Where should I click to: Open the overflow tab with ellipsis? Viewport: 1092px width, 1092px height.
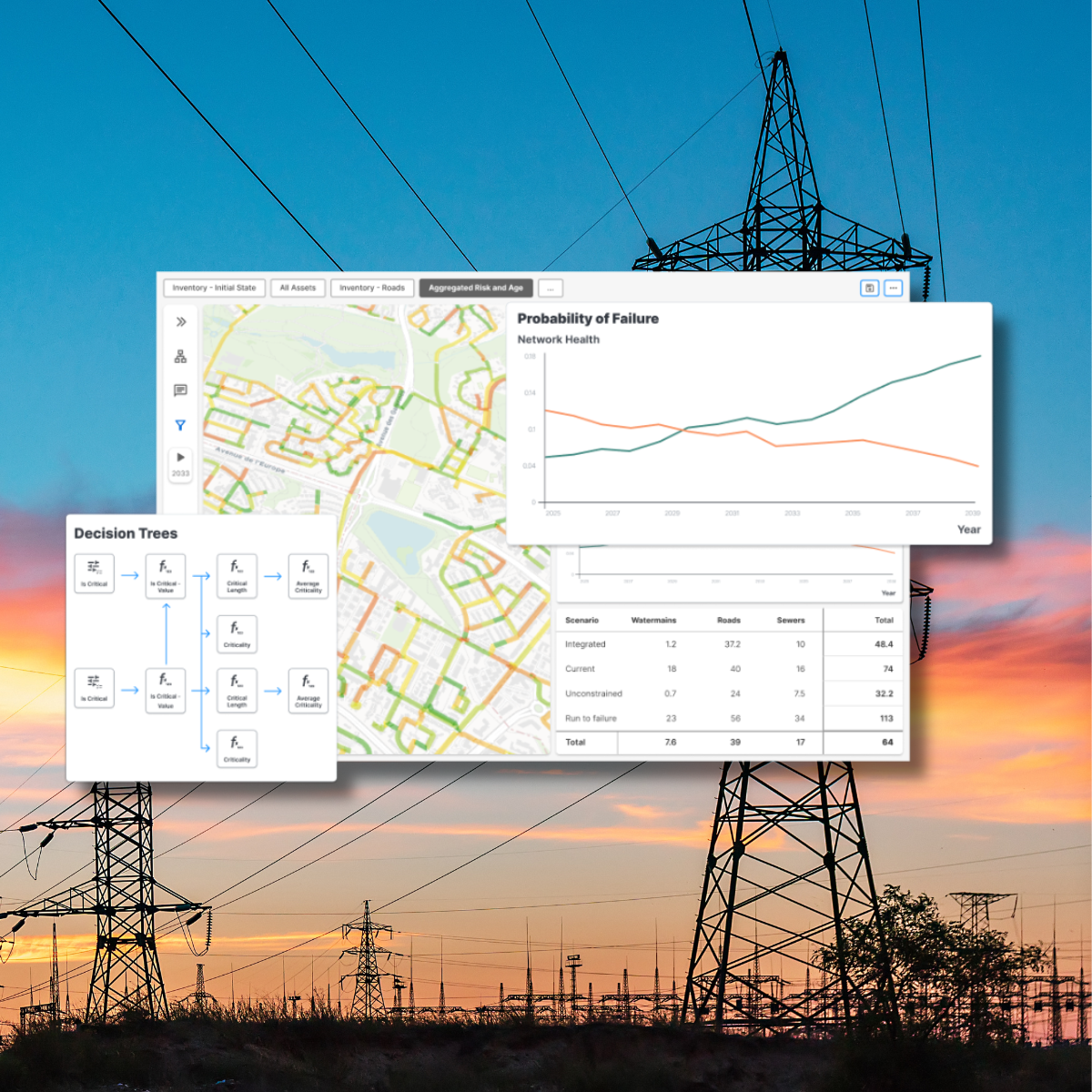551,288
